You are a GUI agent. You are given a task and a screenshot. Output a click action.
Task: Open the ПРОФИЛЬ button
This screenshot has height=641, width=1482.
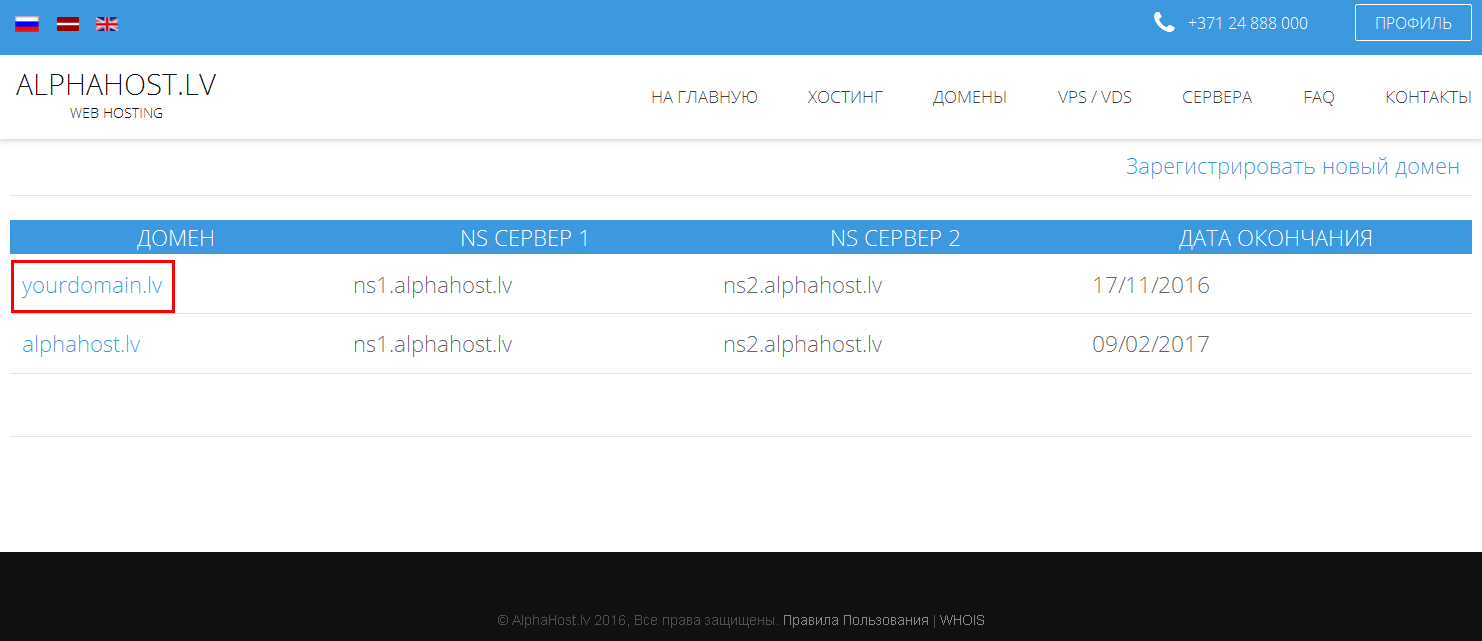click(1413, 23)
